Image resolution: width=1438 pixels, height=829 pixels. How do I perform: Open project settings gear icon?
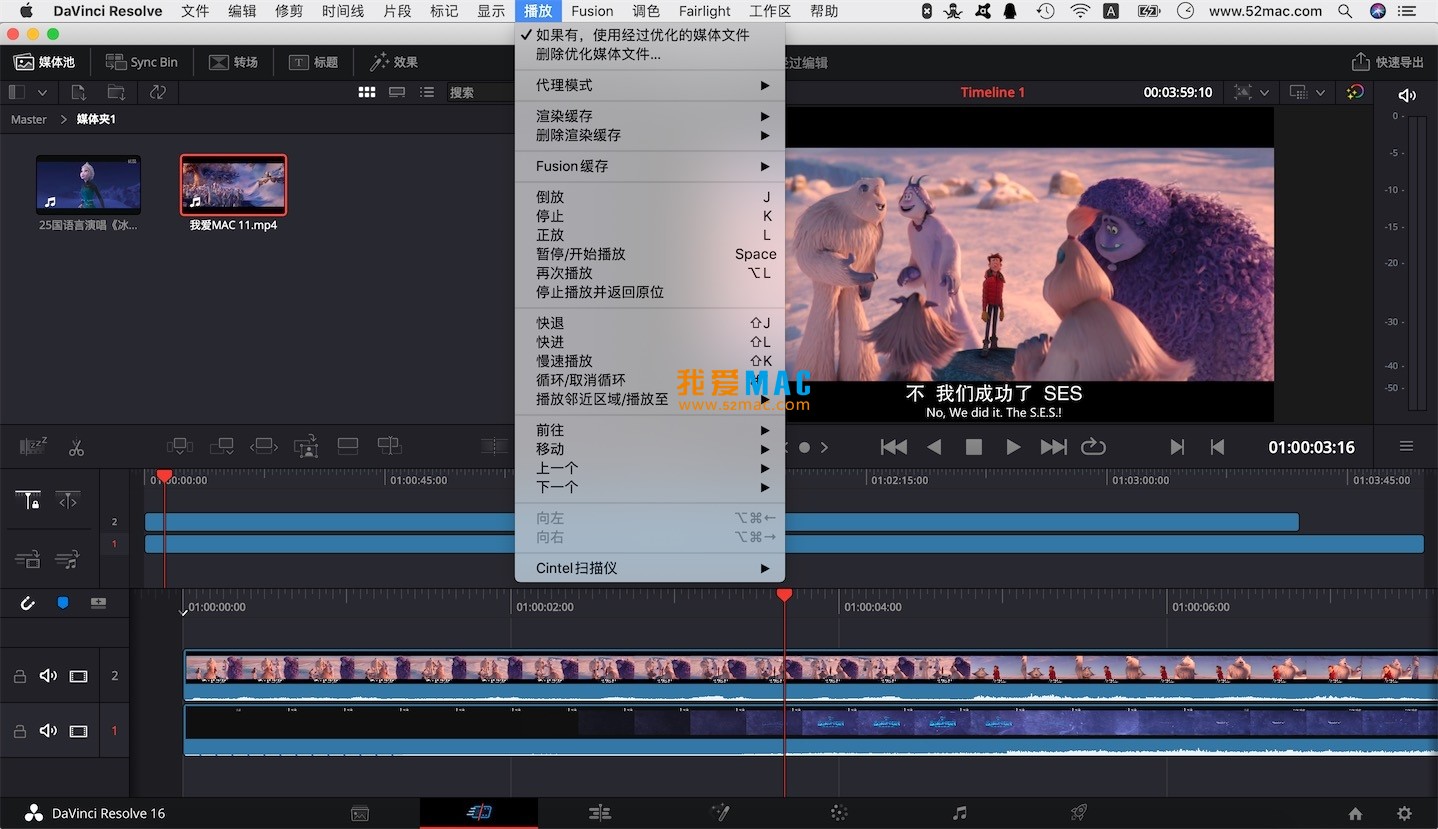click(x=1404, y=813)
